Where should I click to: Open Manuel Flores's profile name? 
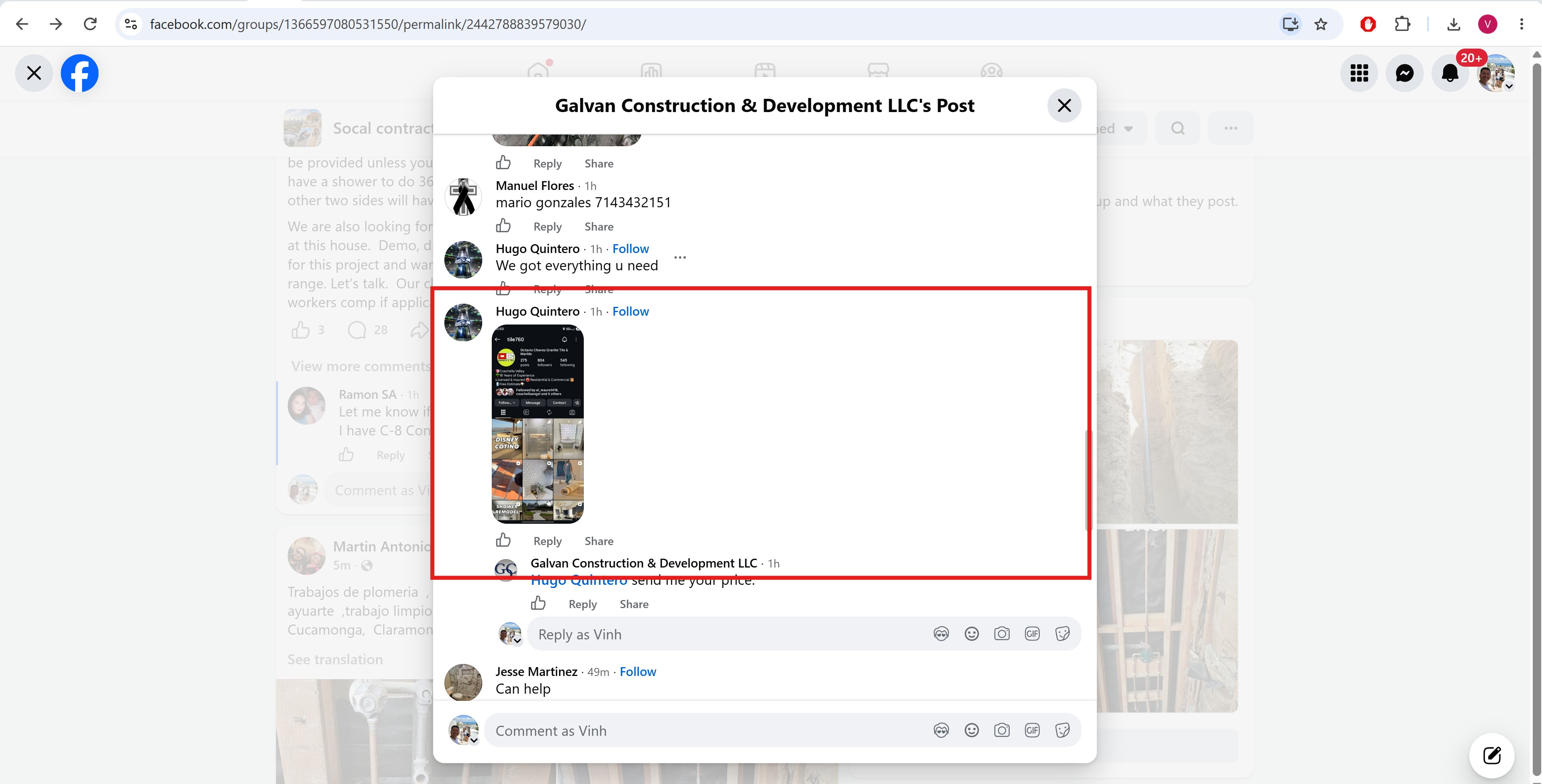[x=534, y=186]
